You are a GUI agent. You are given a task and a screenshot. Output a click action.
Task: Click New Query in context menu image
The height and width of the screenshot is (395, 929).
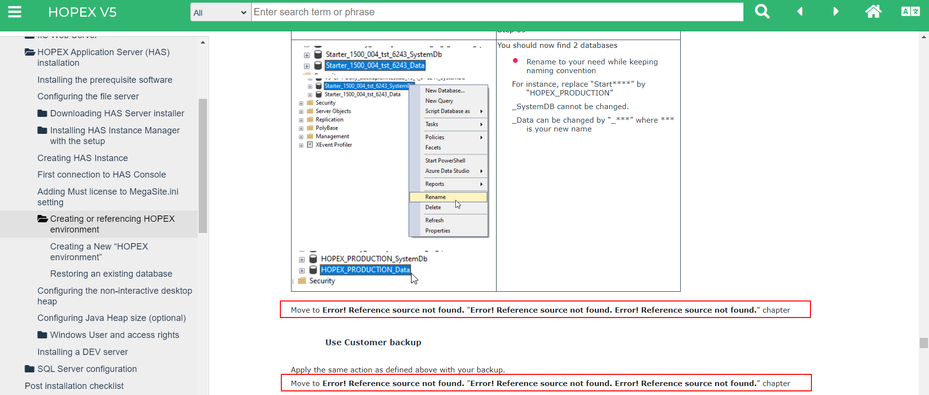439,101
